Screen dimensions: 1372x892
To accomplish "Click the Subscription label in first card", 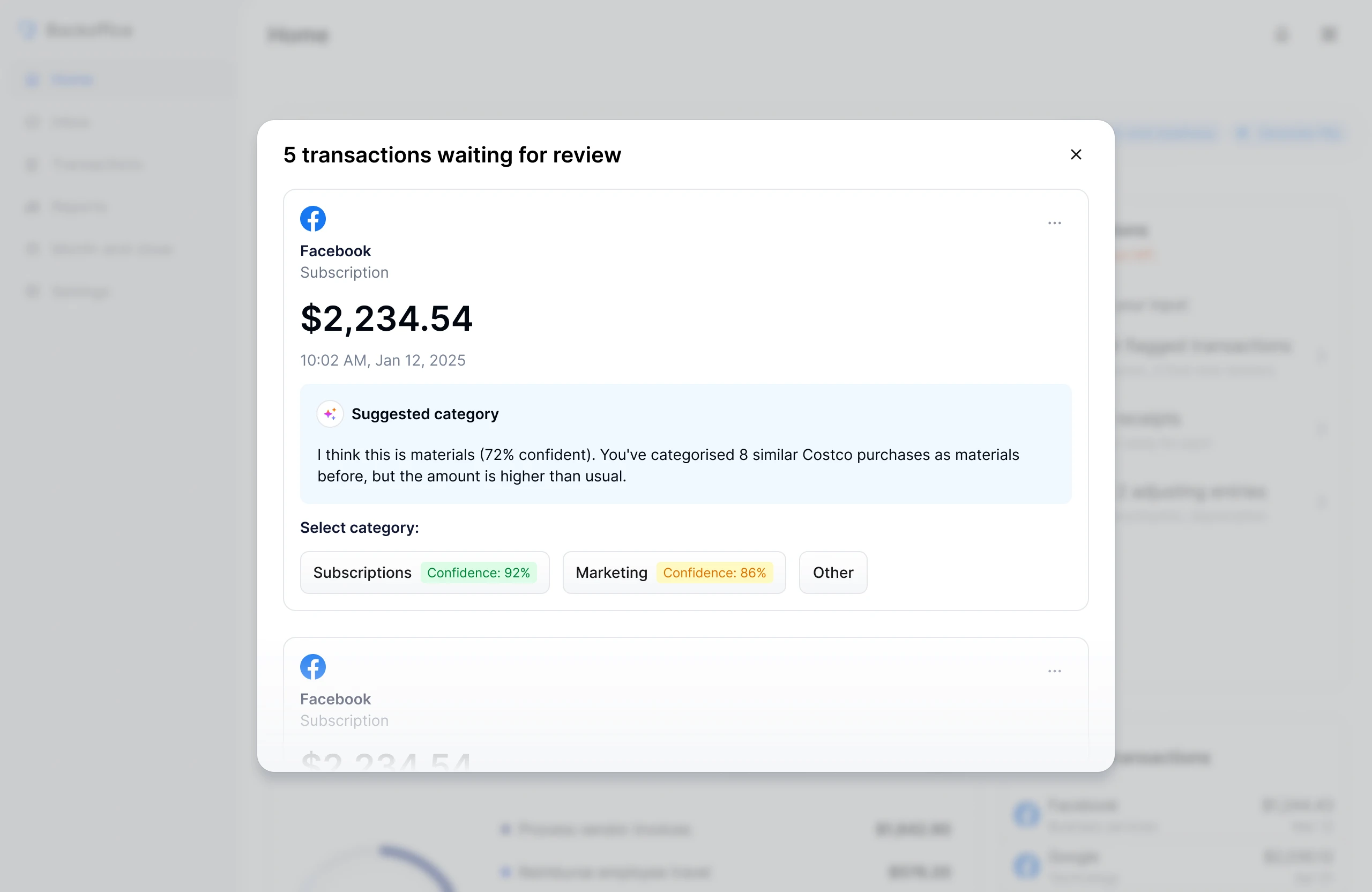I will point(344,272).
